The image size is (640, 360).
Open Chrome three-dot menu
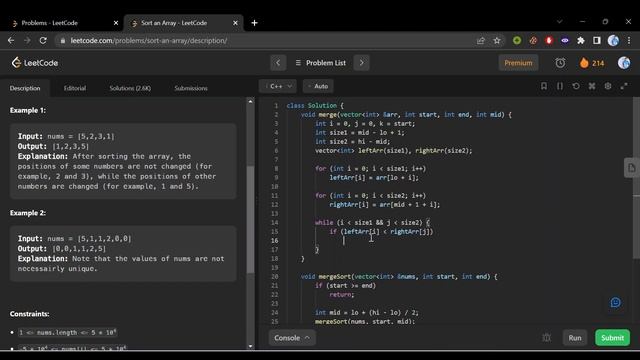[x=629, y=40]
